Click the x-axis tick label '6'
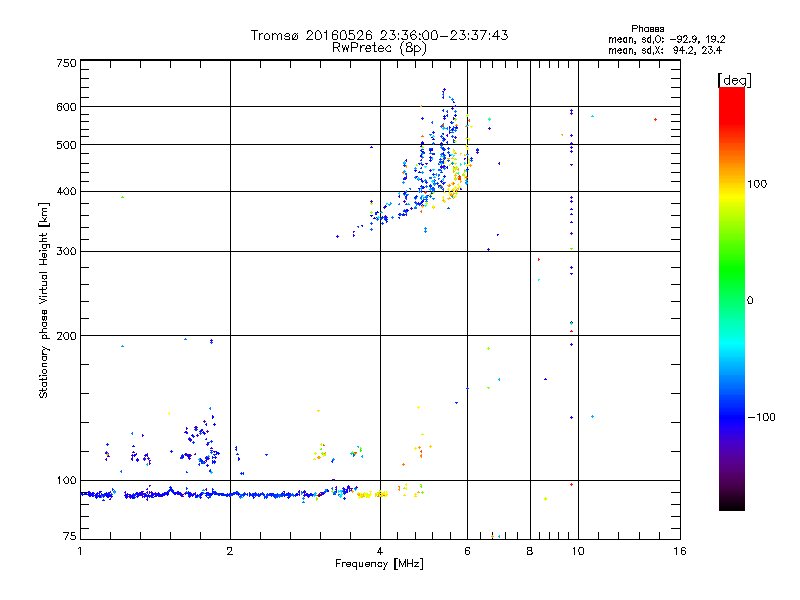Screen dimensions: 800x600 point(467,551)
